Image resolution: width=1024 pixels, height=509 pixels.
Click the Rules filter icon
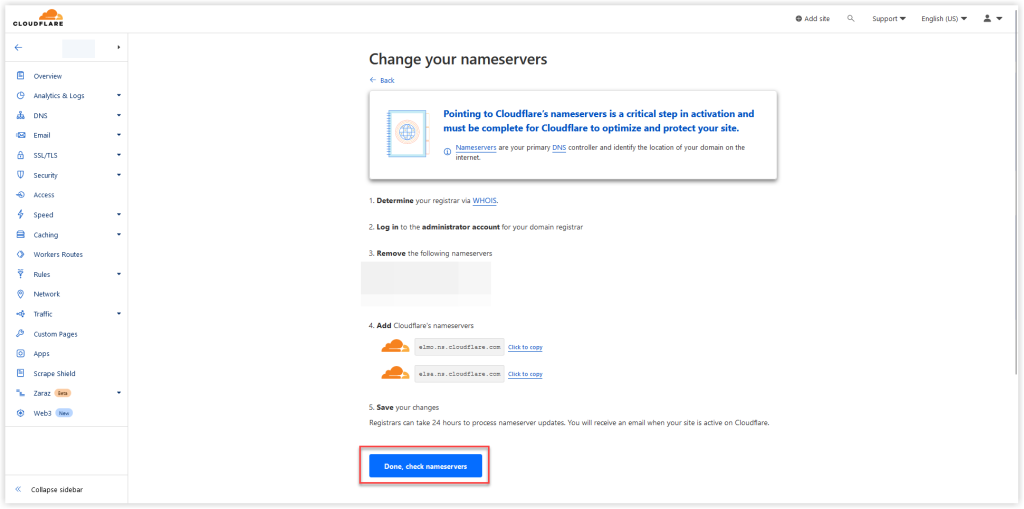point(20,274)
